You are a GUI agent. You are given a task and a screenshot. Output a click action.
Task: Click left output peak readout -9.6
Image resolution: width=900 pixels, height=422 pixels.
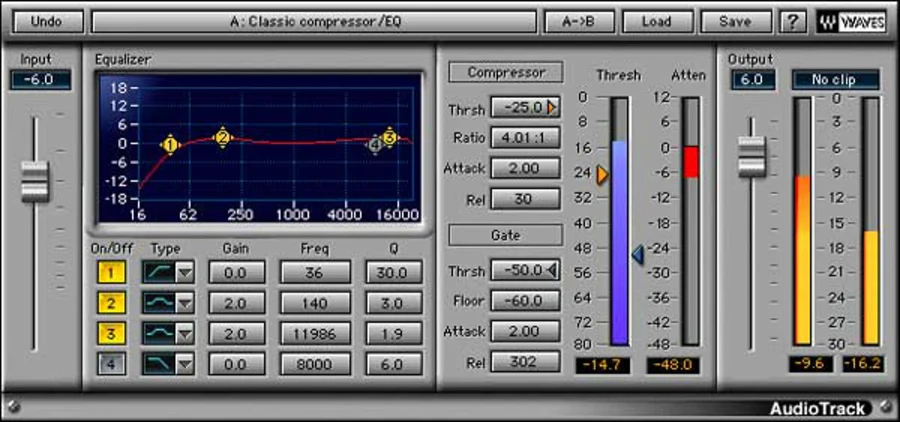[810, 363]
